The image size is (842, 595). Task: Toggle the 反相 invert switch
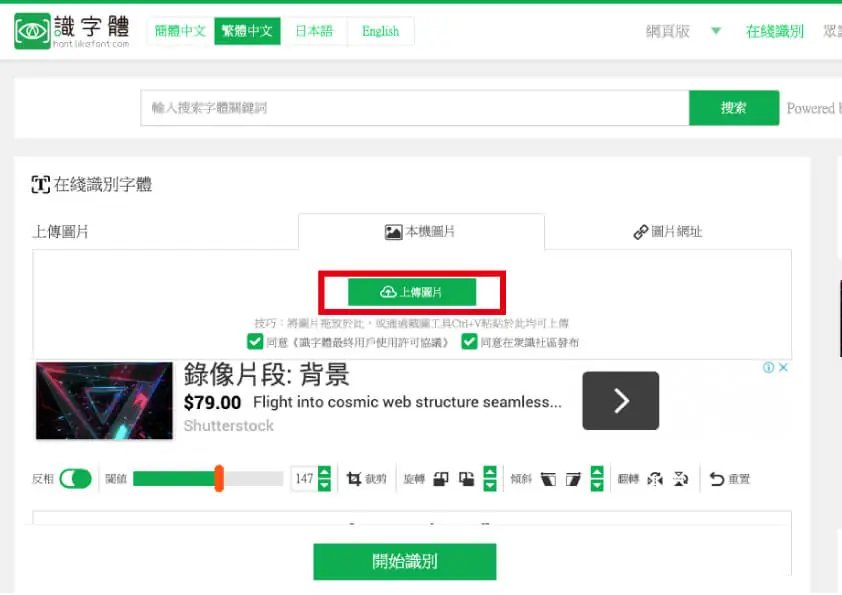(75, 478)
